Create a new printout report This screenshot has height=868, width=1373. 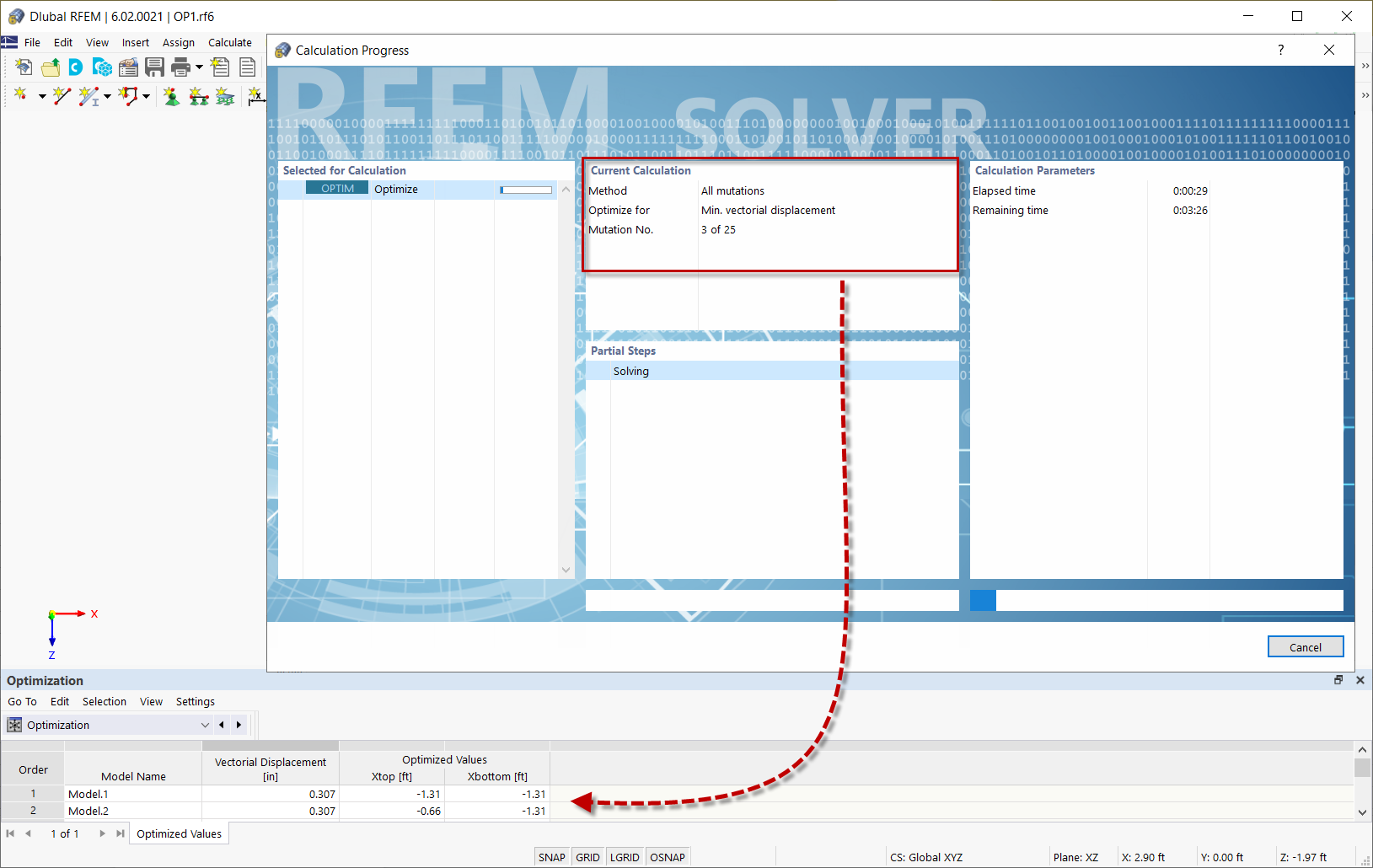220,67
